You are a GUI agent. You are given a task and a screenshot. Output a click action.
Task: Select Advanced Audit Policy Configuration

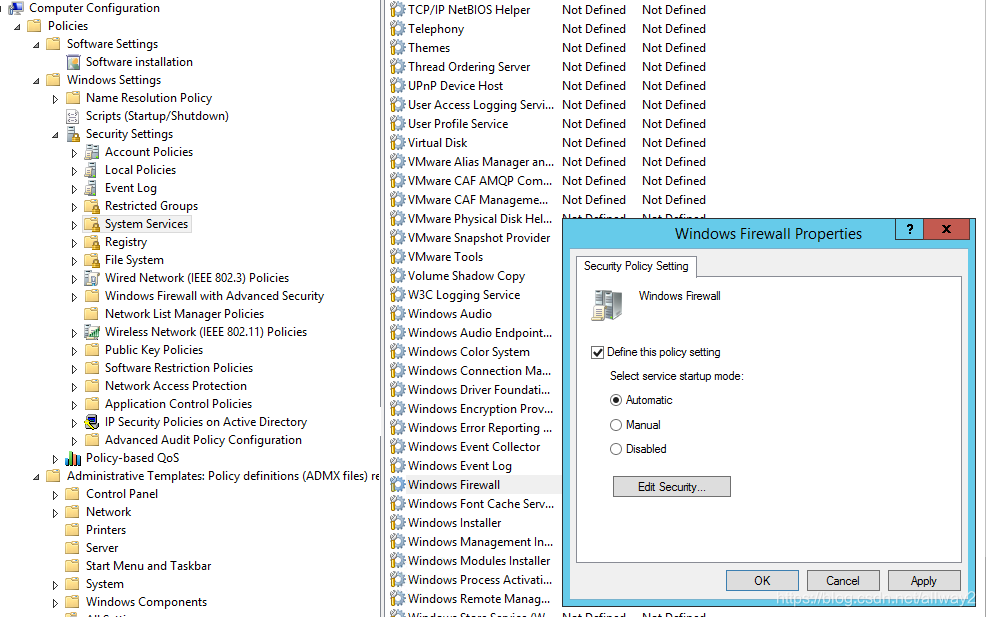[x=203, y=440]
